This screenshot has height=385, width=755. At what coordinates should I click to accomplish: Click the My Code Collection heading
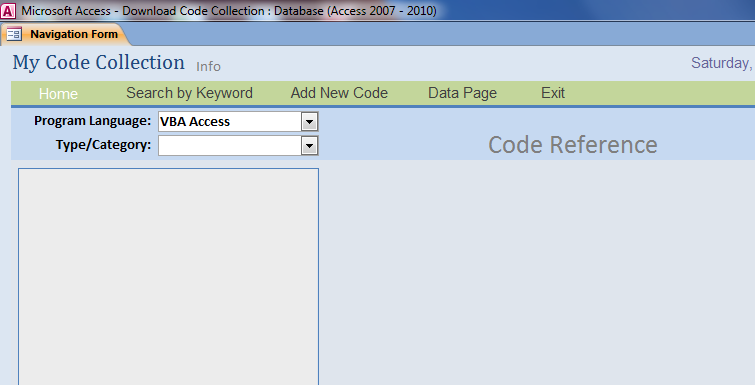point(99,63)
